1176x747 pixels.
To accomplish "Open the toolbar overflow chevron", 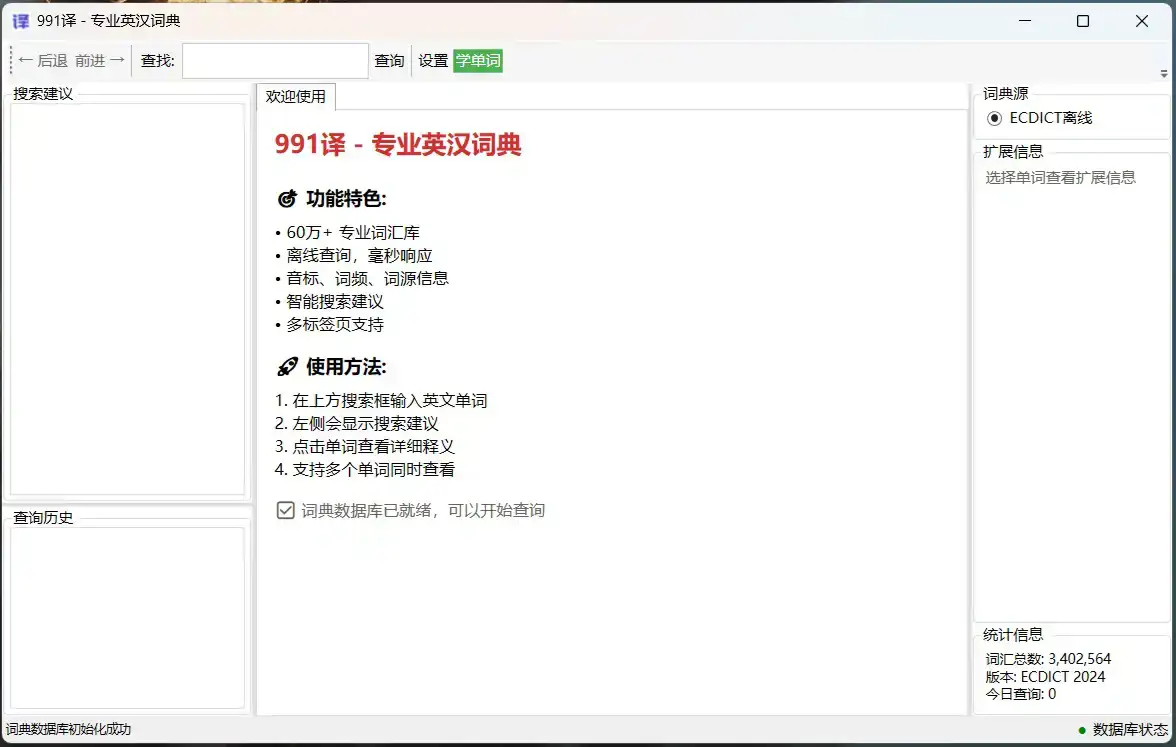I will [1164, 71].
